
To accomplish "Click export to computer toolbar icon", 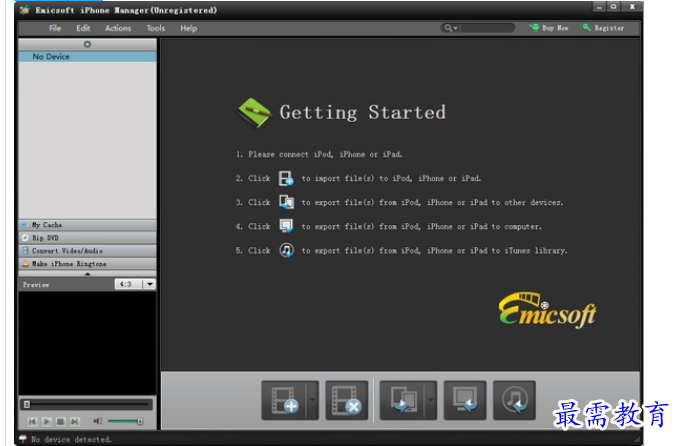I will (465, 400).
